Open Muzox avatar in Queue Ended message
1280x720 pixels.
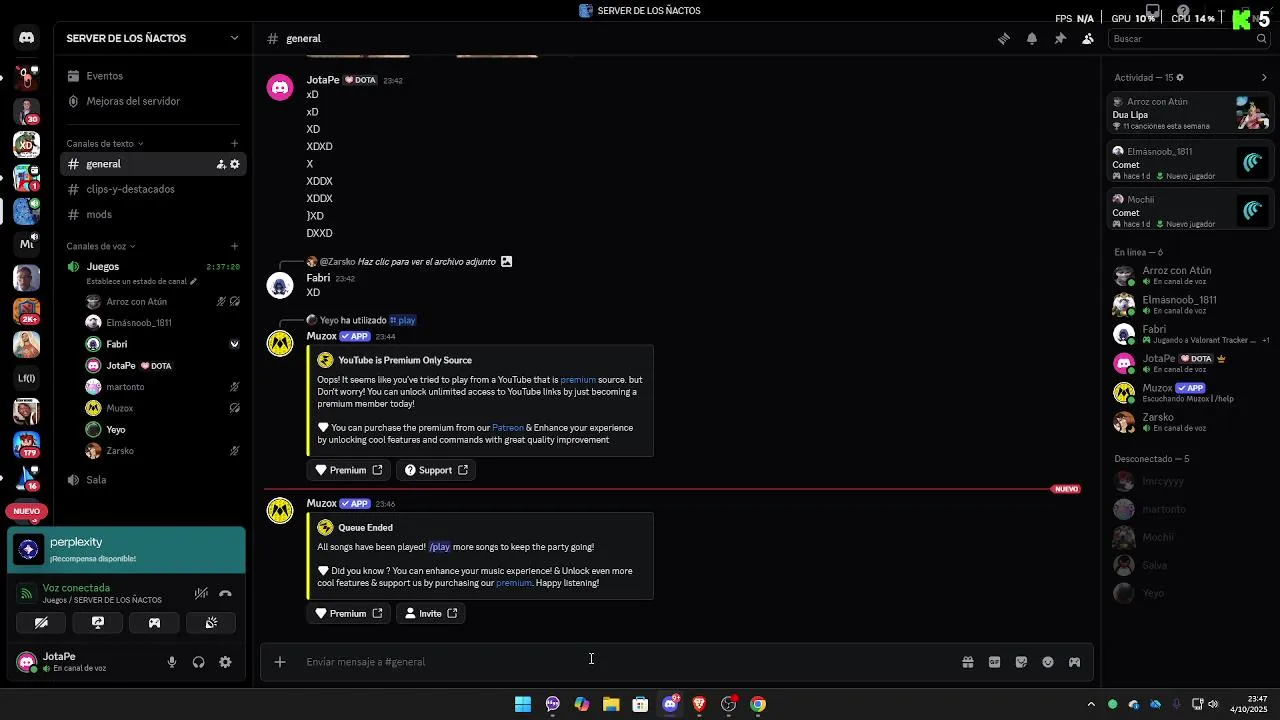click(280, 511)
